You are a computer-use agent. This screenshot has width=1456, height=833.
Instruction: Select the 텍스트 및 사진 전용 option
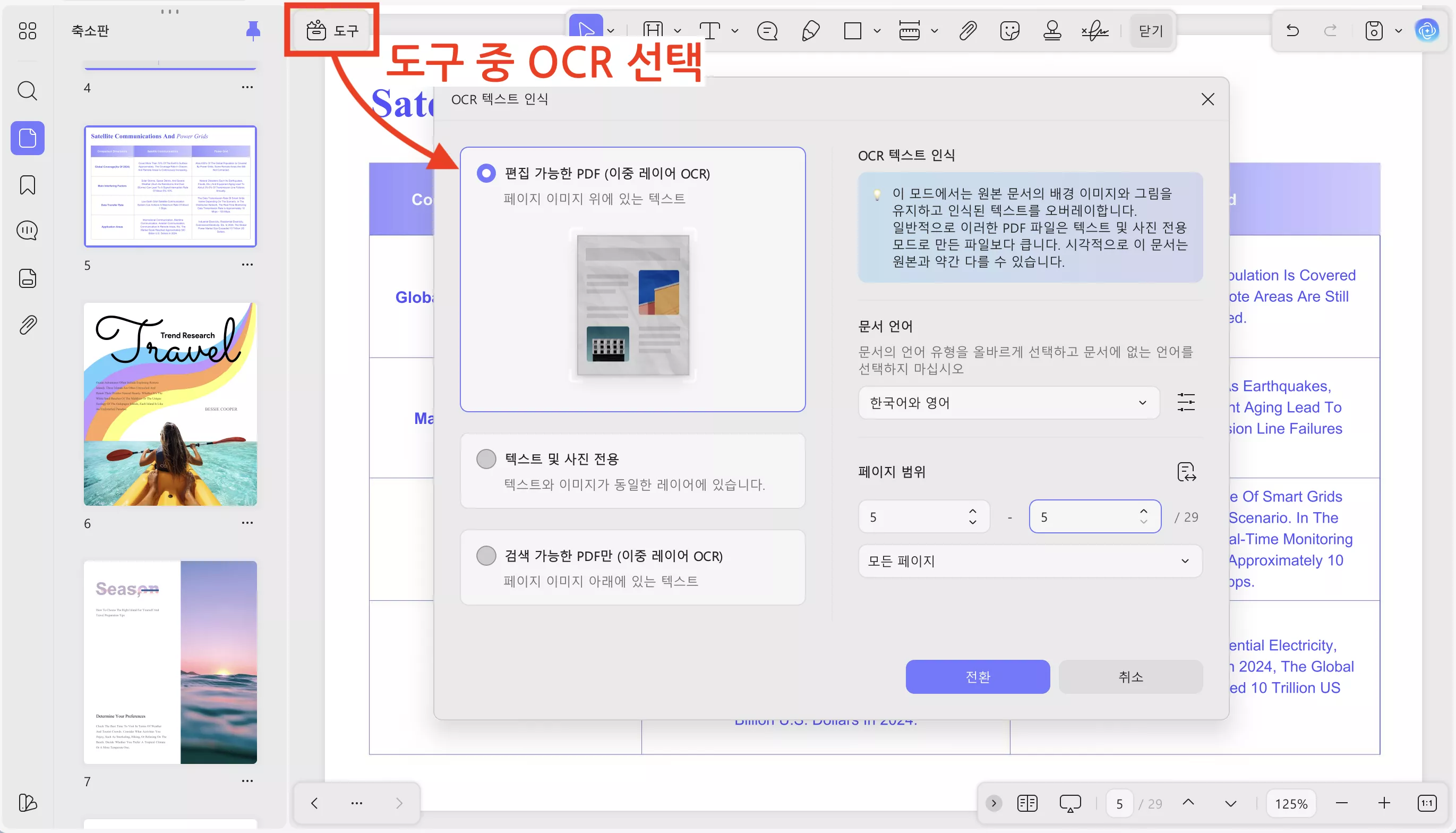486,458
